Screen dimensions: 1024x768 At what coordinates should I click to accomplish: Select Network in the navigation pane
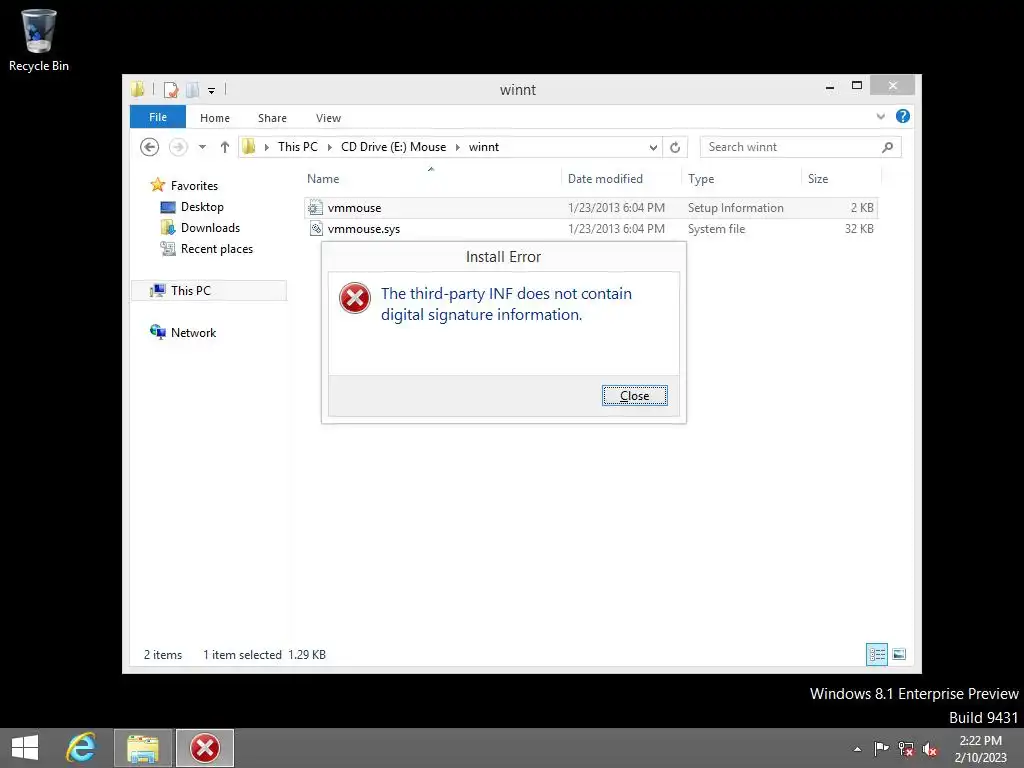[x=193, y=332]
